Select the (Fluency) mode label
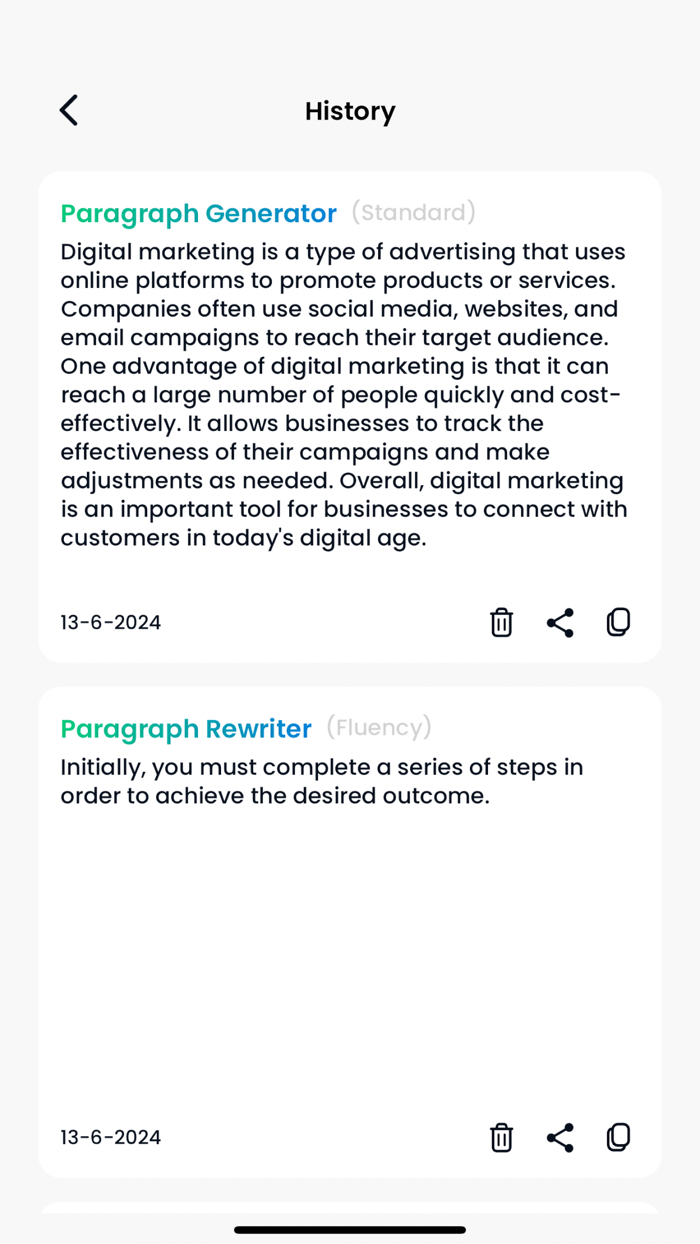The image size is (700, 1244). (x=378, y=728)
